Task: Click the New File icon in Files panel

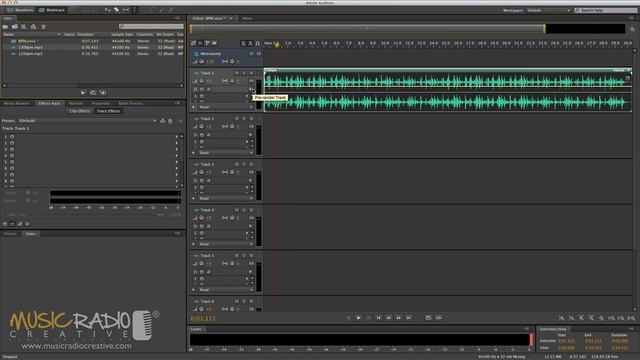Action: [24, 27]
